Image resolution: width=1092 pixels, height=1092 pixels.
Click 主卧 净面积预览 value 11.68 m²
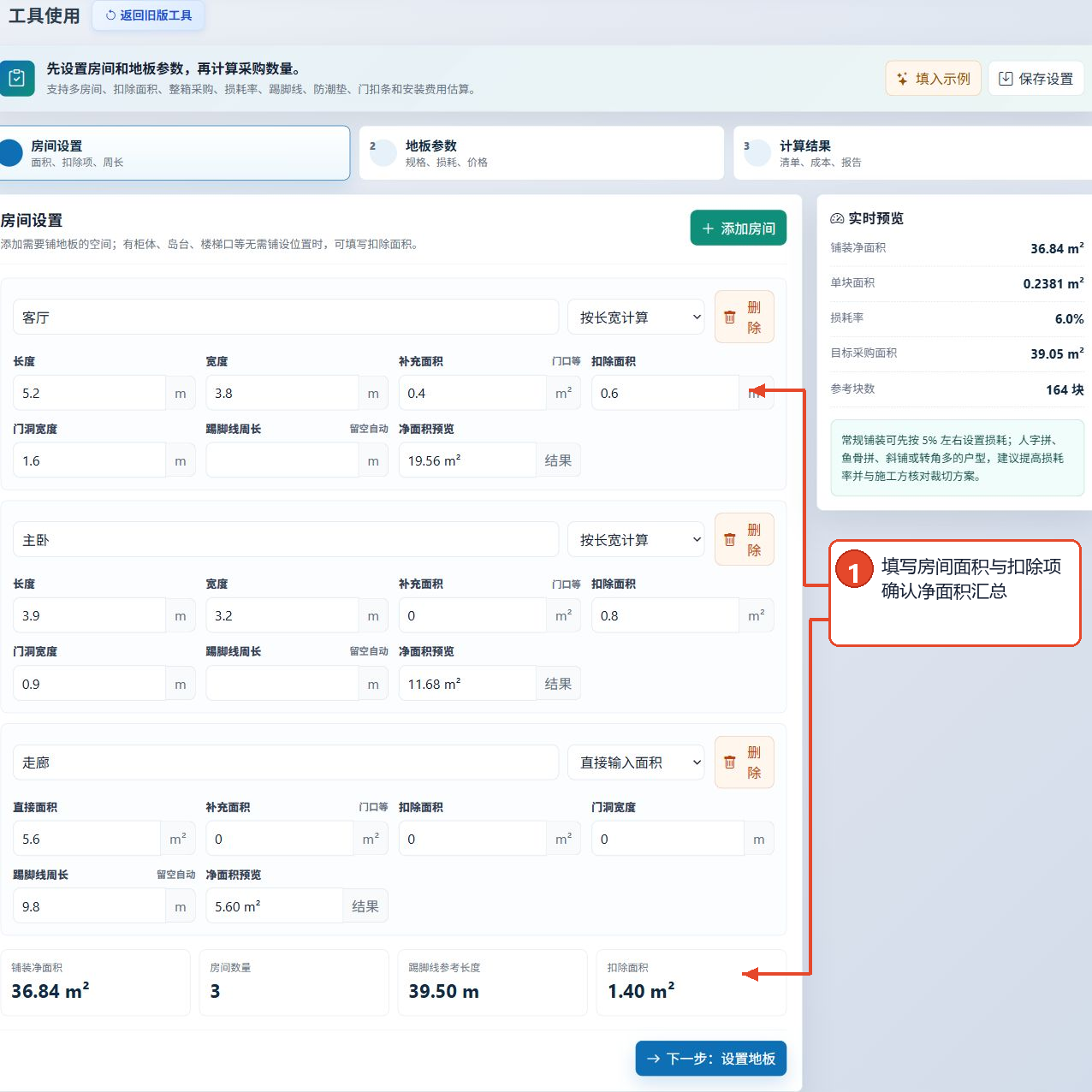[467, 684]
